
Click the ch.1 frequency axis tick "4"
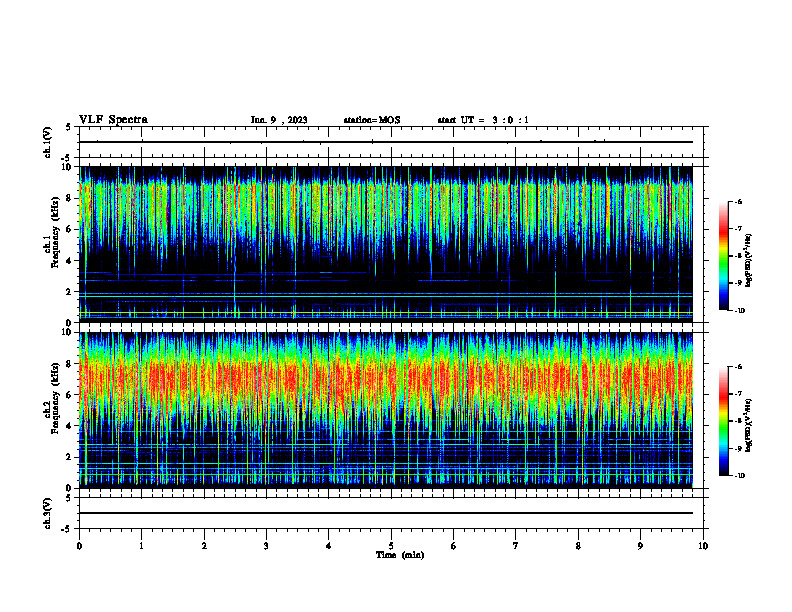click(69, 261)
